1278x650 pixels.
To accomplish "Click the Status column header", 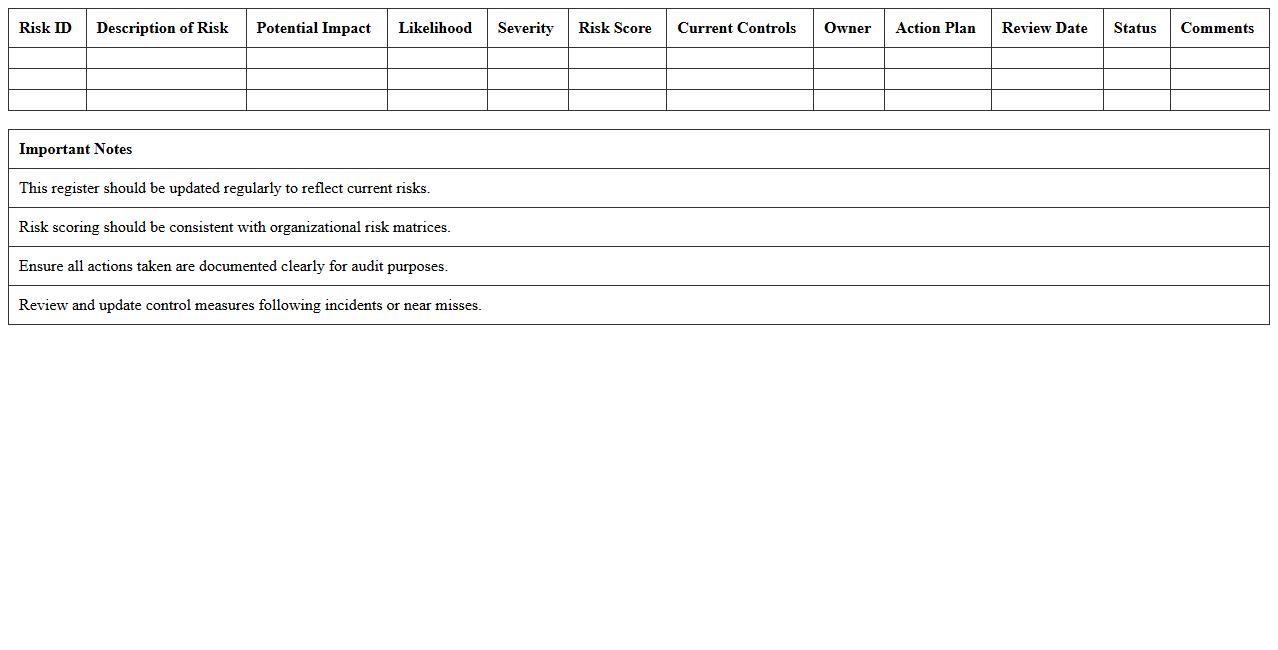I will [x=1135, y=28].
